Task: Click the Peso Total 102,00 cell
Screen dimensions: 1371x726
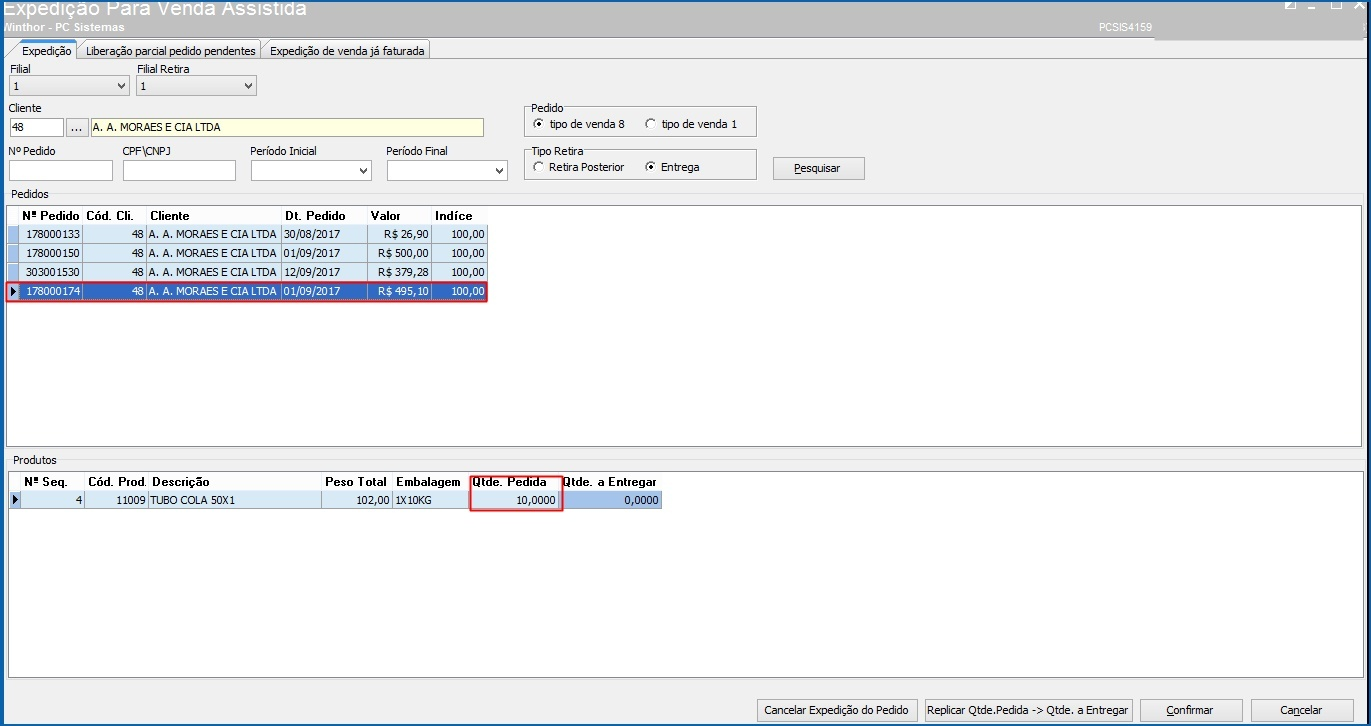Action: tap(357, 500)
